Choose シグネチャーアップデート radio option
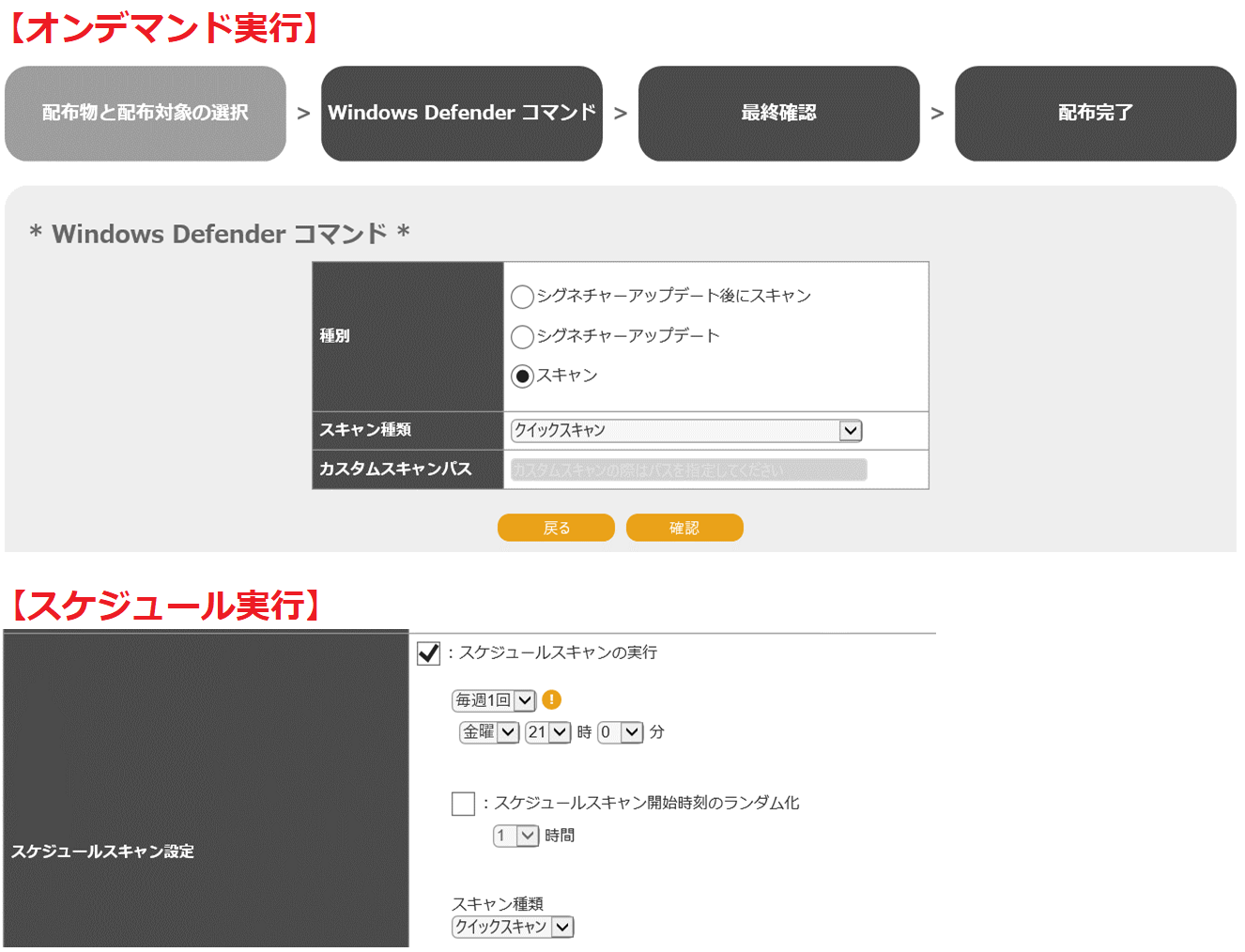1245x952 pixels. click(x=522, y=336)
